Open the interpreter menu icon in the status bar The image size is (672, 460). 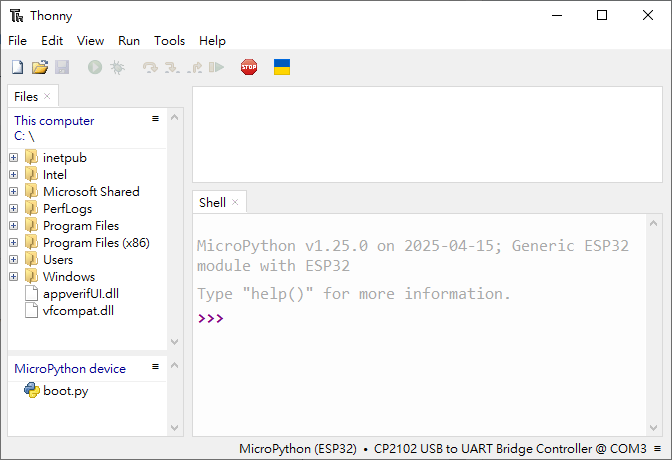coord(657,448)
